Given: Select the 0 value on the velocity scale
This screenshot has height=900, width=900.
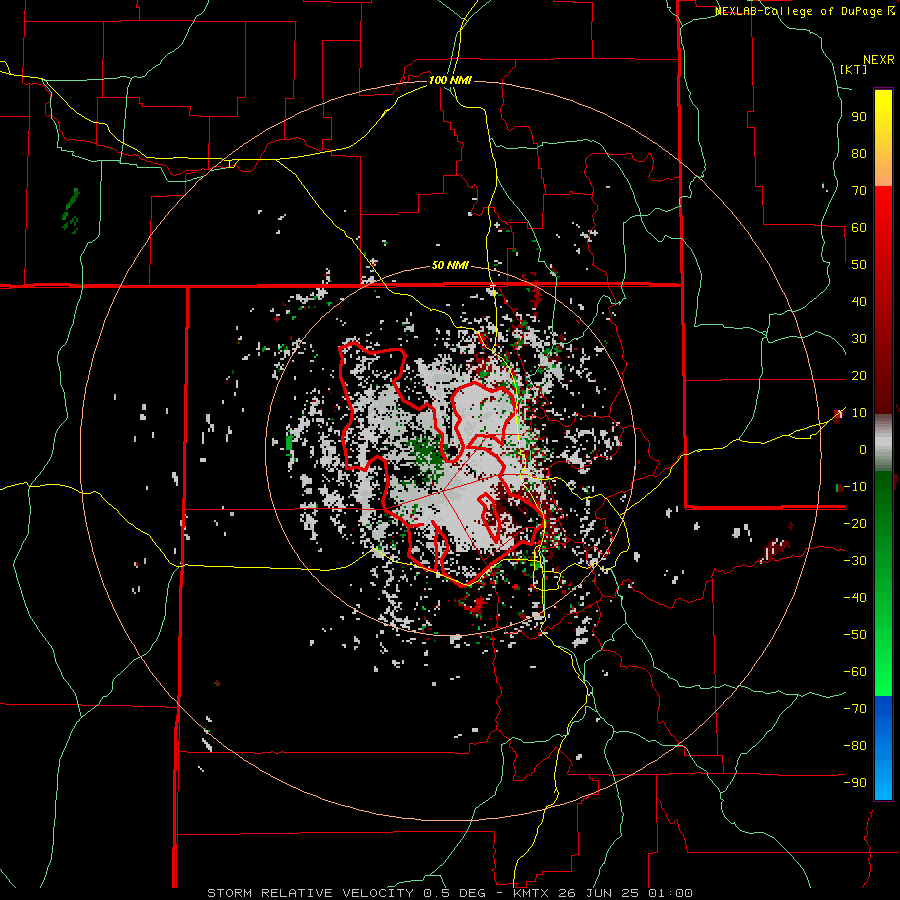Looking at the screenshot, I should pyautogui.click(x=863, y=449).
